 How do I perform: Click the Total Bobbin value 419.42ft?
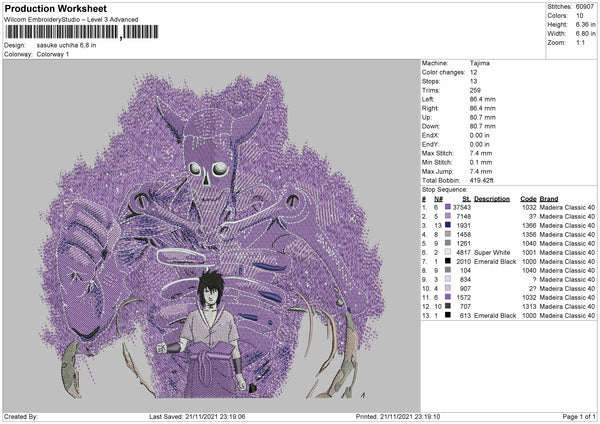click(482, 180)
